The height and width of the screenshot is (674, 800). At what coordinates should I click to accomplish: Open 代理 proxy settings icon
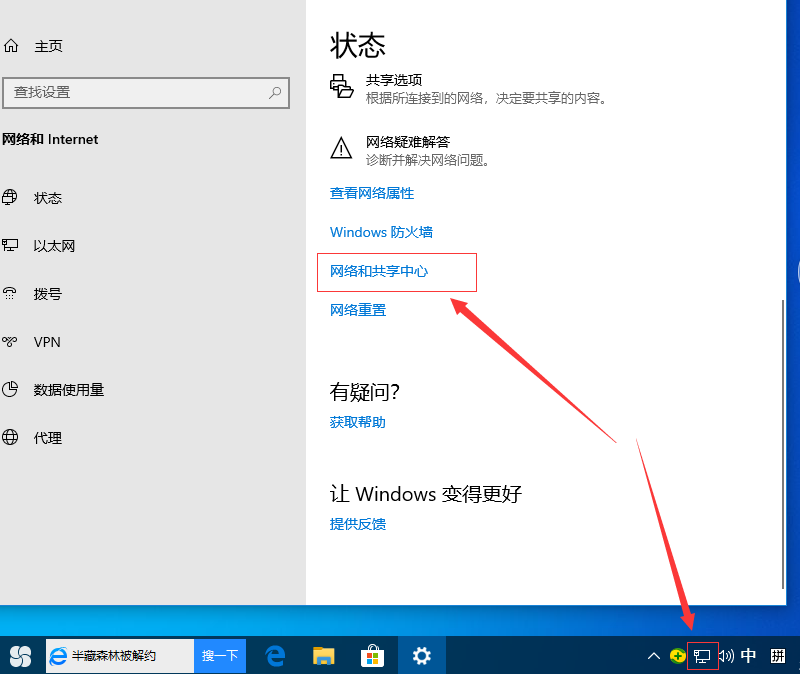(x=13, y=437)
